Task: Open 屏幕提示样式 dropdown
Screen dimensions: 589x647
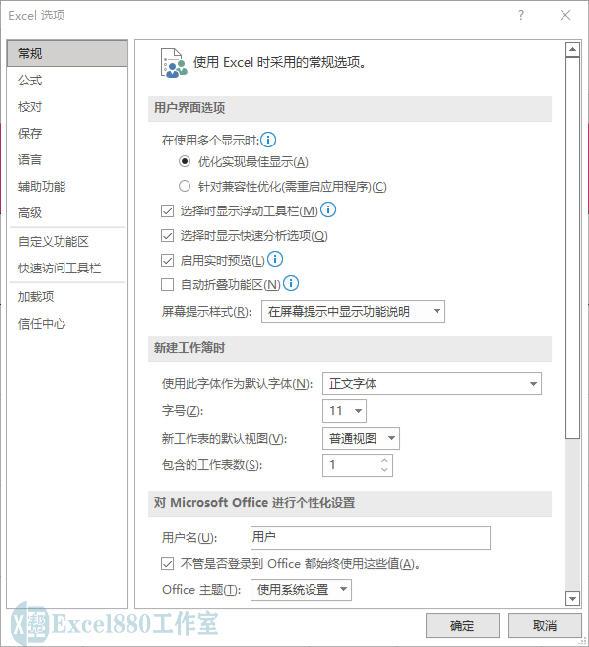Action: point(353,312)
